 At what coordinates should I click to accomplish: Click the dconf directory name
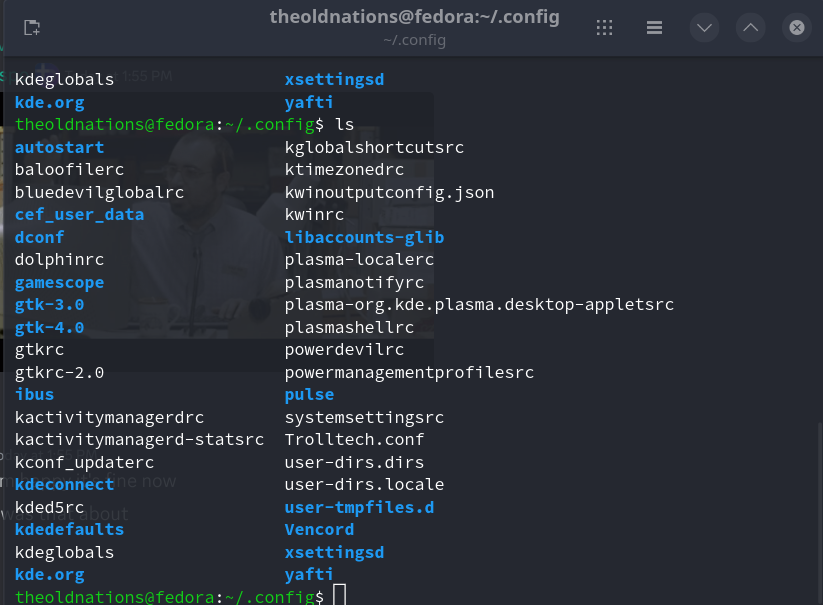(39, 237)
